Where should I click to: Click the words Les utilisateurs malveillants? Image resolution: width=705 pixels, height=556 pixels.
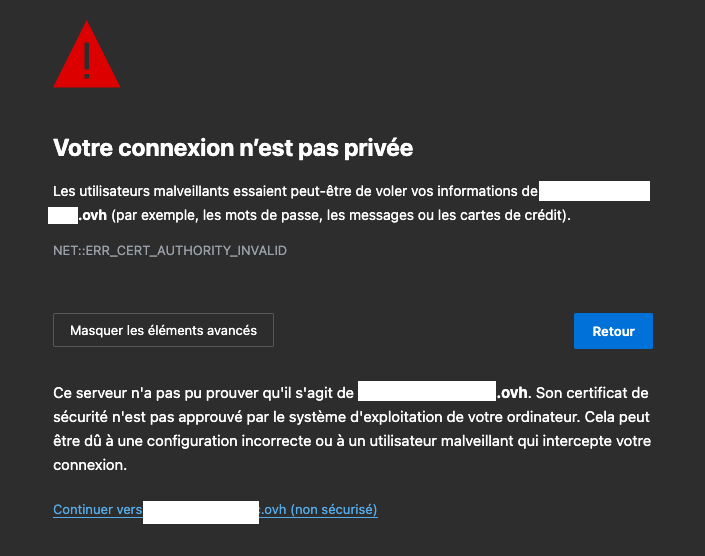click(136, 191)
